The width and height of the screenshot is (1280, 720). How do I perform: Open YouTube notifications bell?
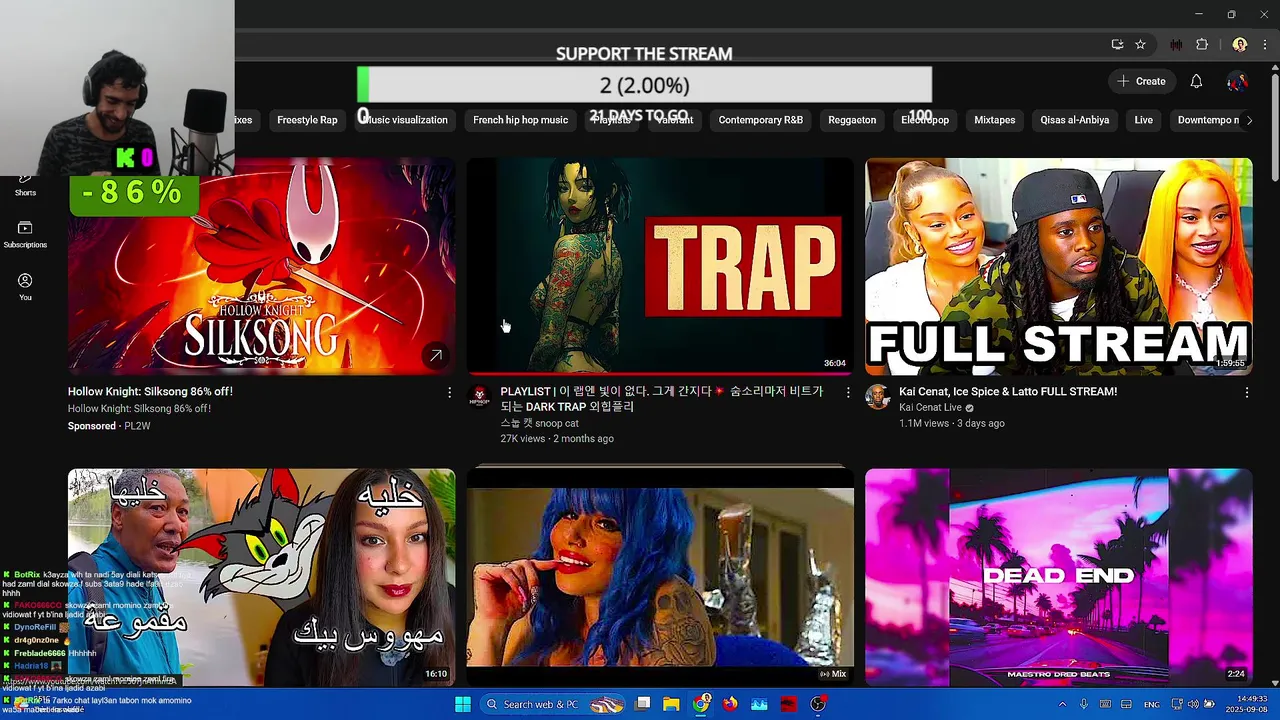tap(1196, 81)
